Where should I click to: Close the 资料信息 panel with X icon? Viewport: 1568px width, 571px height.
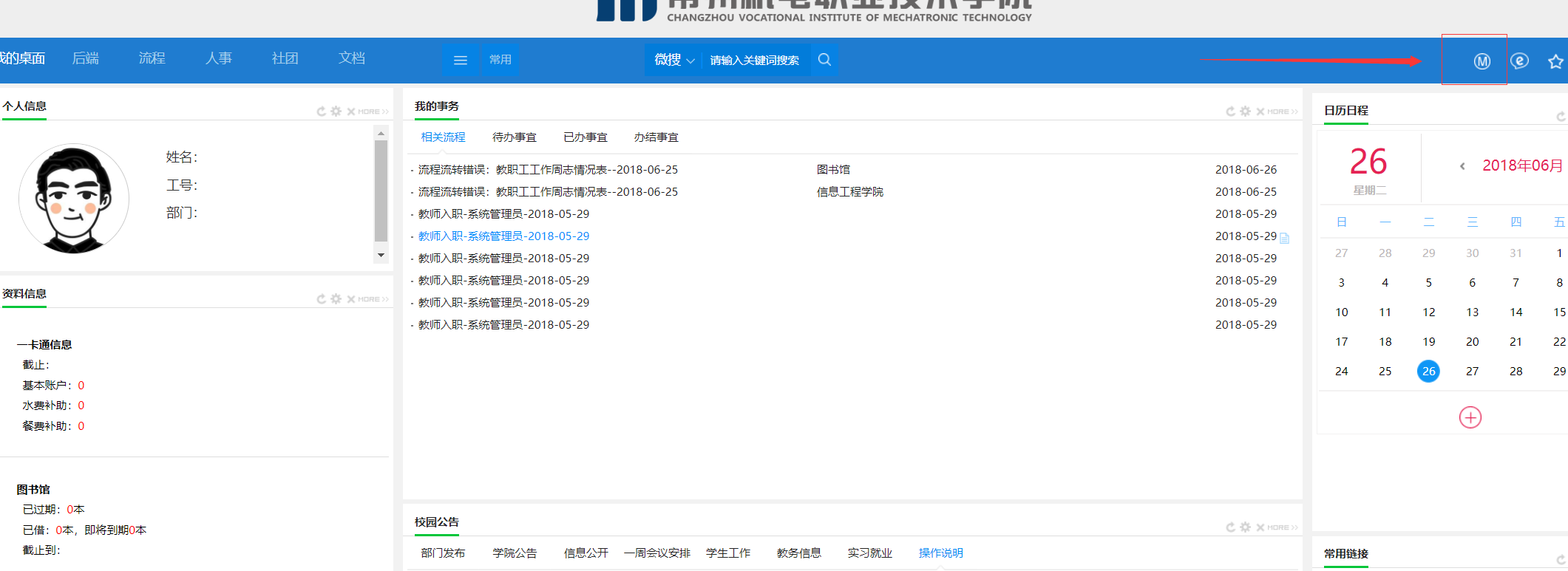351,299
